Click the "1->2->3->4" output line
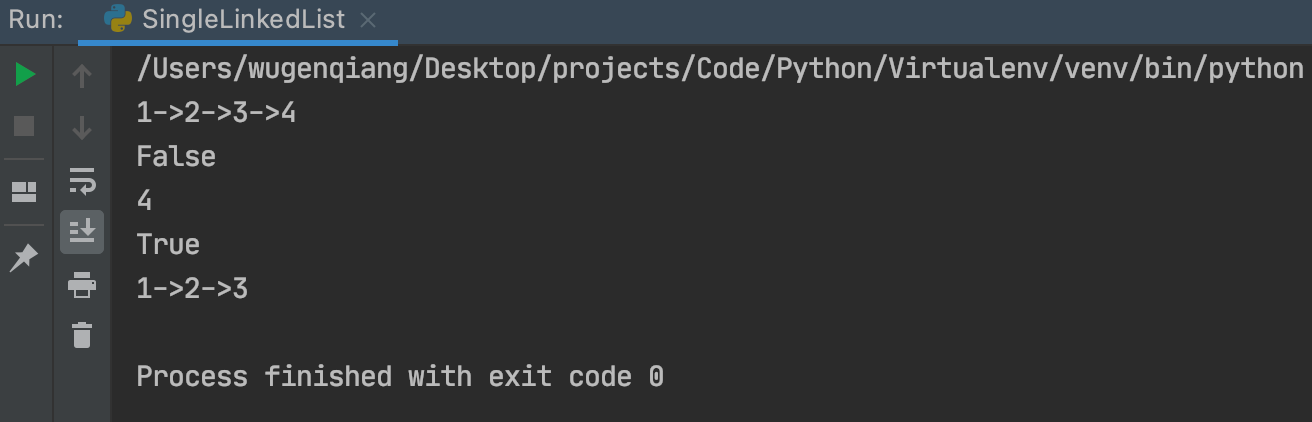This screenshot has height=422, width=1312. click(x=216, y=113)
